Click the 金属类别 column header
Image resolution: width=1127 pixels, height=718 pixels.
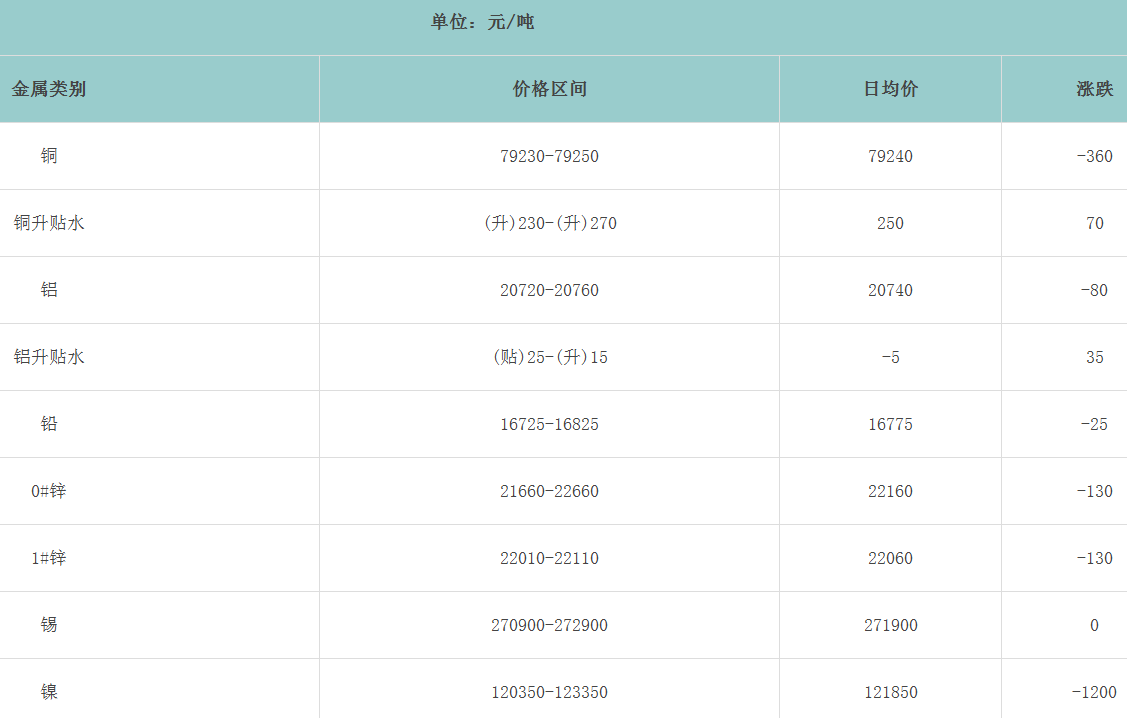[49, 89]
